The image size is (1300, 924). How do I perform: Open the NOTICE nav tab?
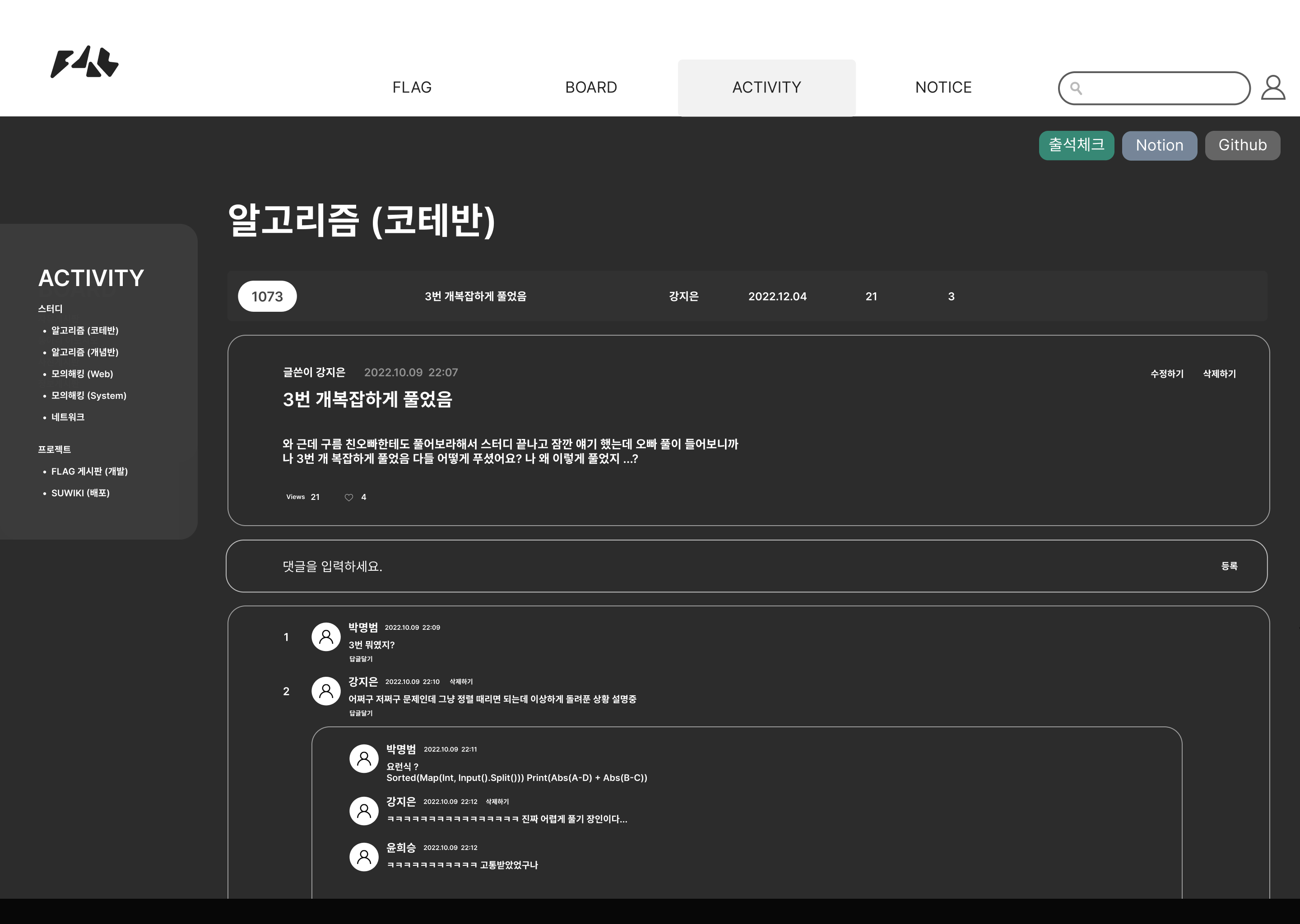[943, 87]
